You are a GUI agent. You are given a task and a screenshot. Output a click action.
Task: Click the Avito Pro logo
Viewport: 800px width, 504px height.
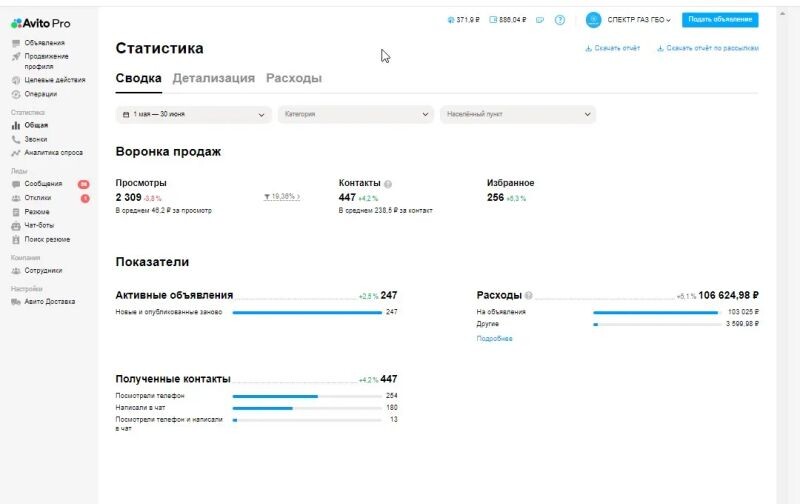[41, 23]
